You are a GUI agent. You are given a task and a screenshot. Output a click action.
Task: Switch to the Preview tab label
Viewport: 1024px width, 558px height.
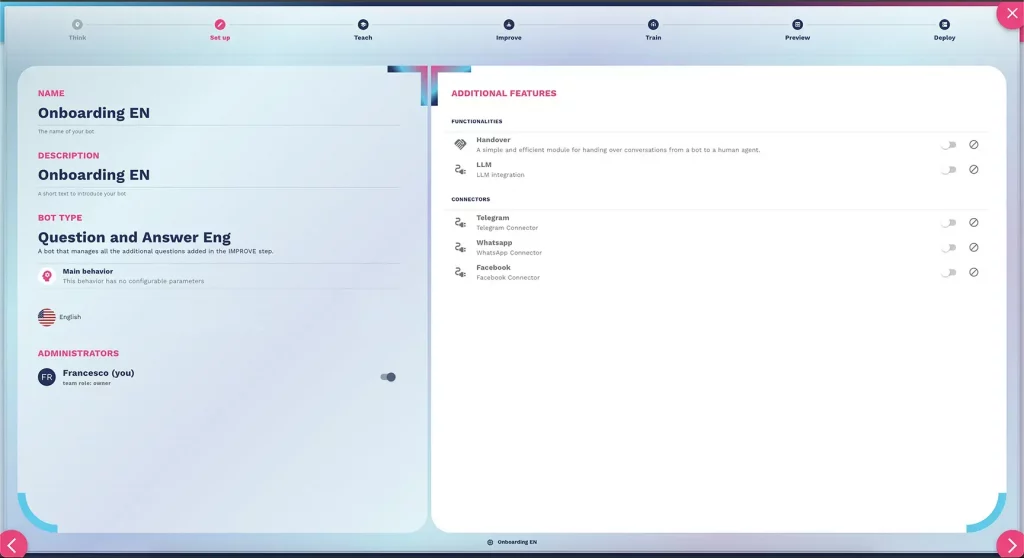(797, 38)
